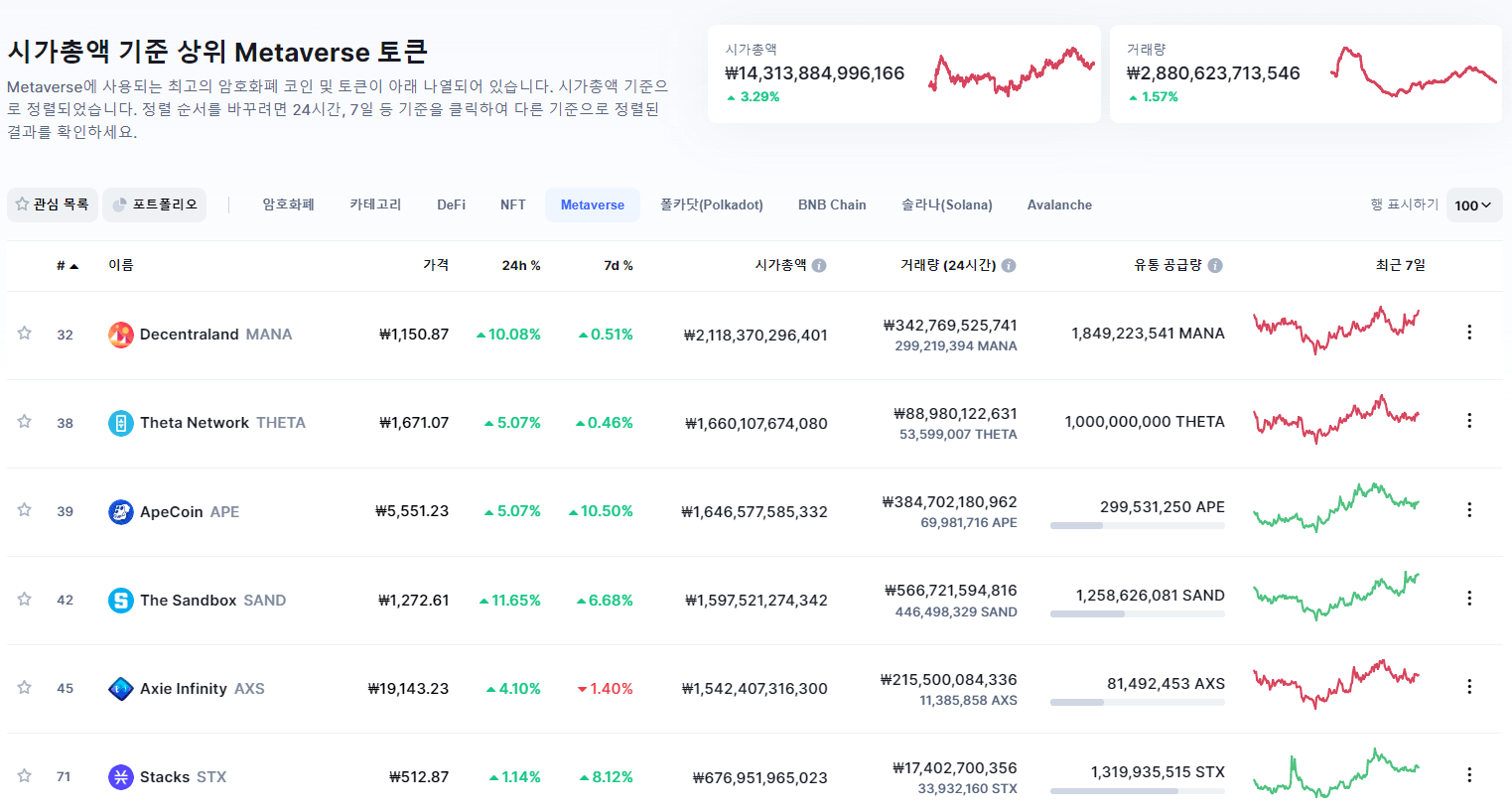Open the BNB Chain tab

[x=832, y=205]
